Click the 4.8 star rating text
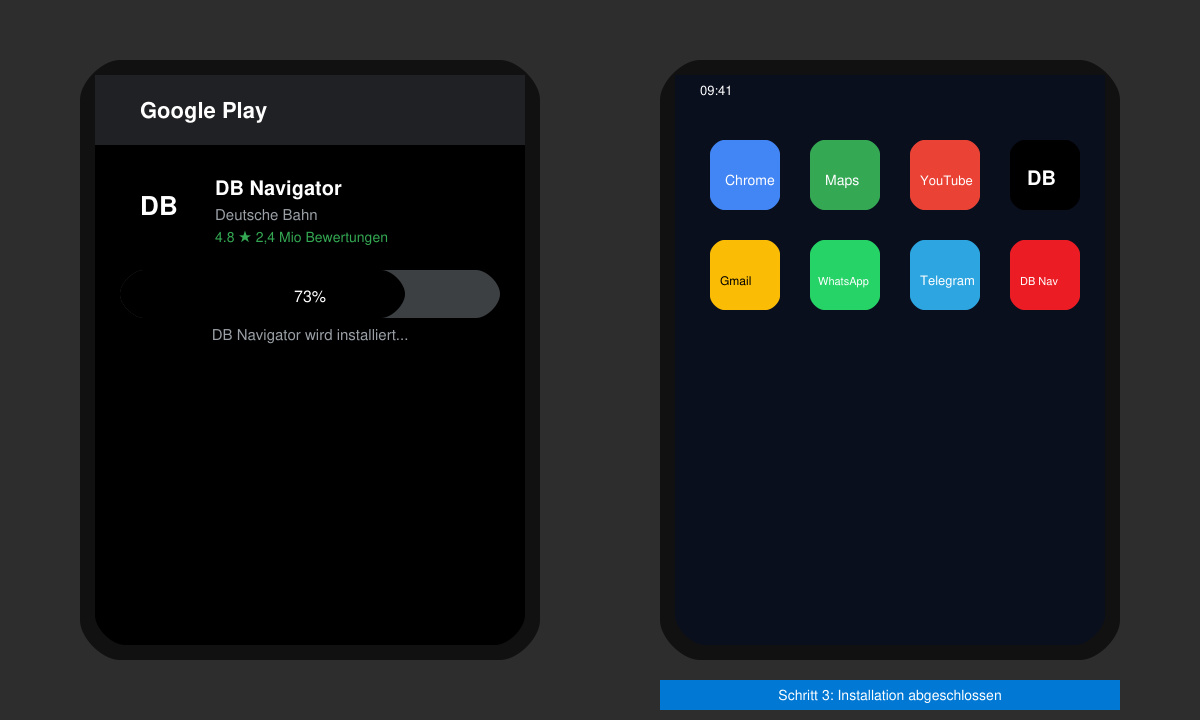 click(x=301, y=237)
